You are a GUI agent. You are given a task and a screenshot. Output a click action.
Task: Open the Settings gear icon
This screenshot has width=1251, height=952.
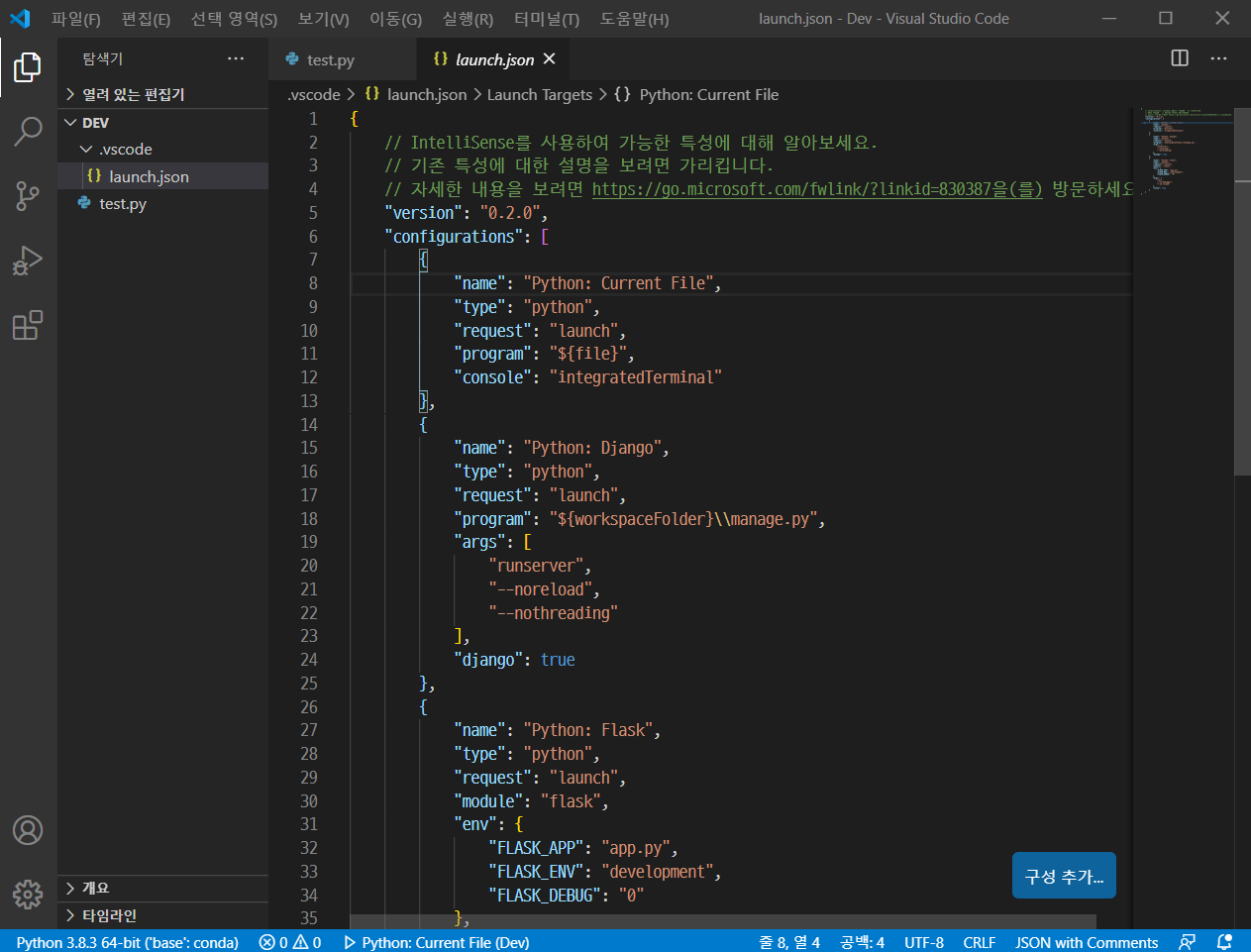coord(27,894)
